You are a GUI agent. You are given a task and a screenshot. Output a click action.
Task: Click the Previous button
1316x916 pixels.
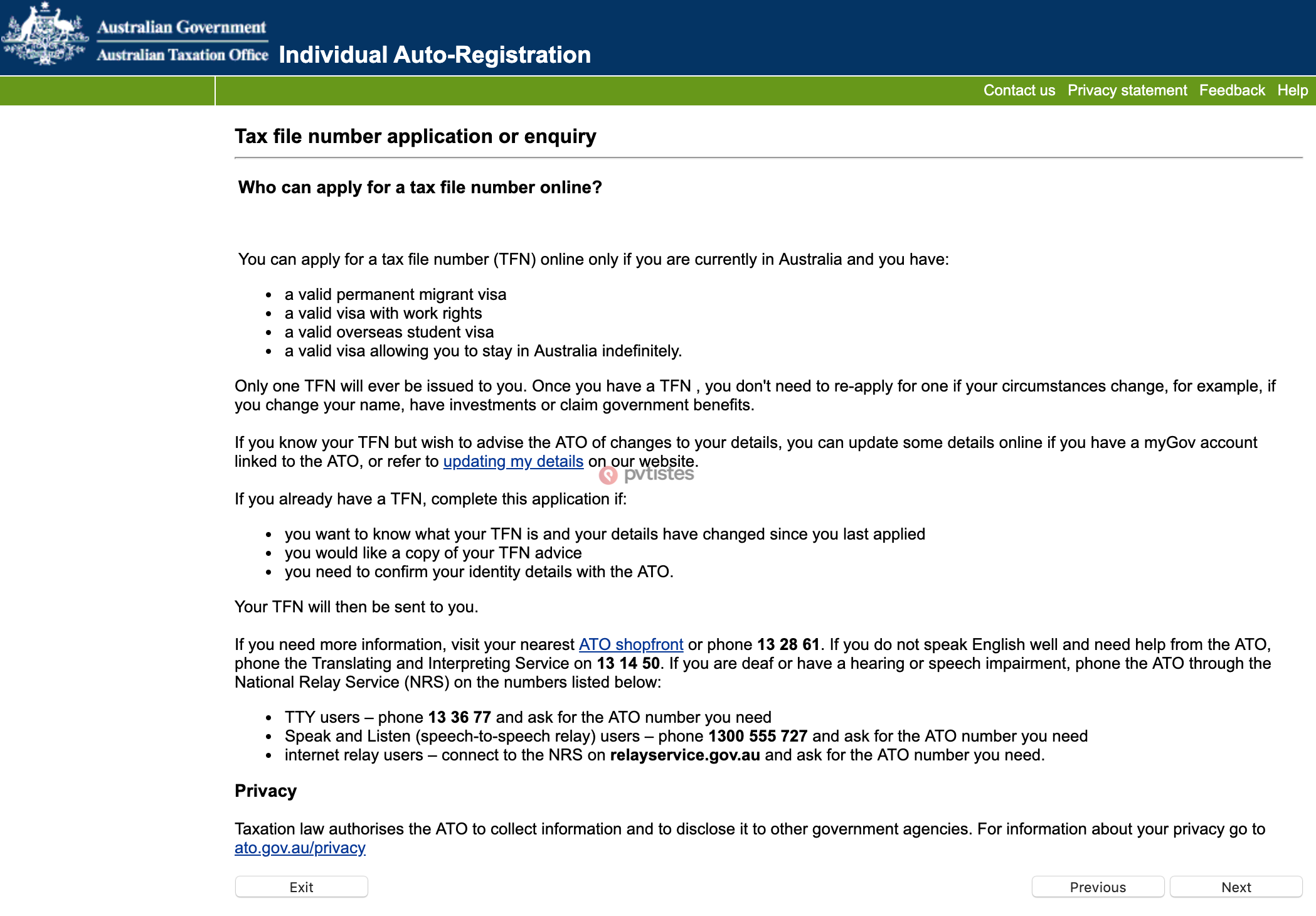point(1097,885)
